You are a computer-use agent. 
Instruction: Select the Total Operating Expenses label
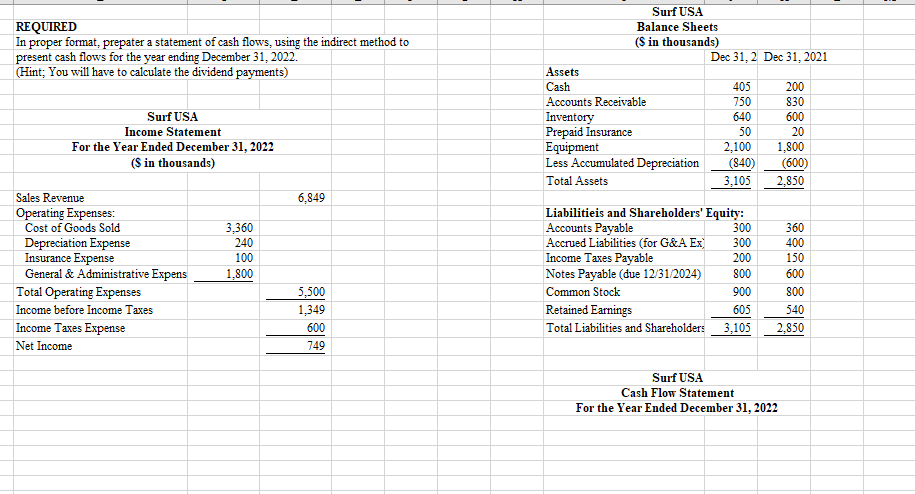point(78,292)
